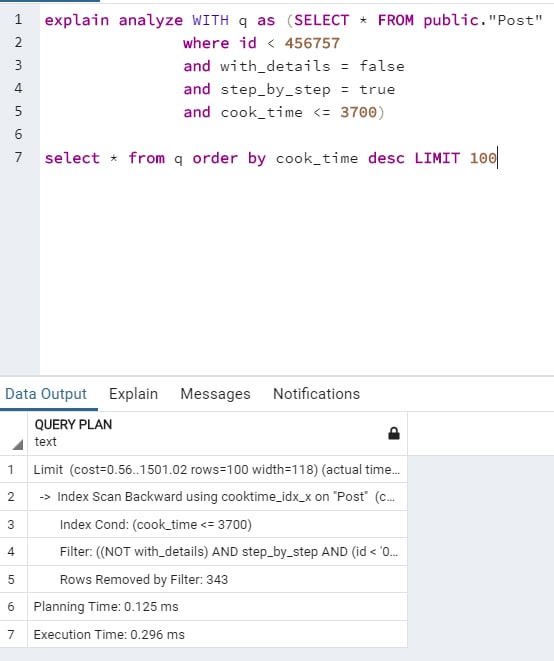Click the 'false' value on editor line 3
This screenshot has height=661, width=554.
click(382, 66)
